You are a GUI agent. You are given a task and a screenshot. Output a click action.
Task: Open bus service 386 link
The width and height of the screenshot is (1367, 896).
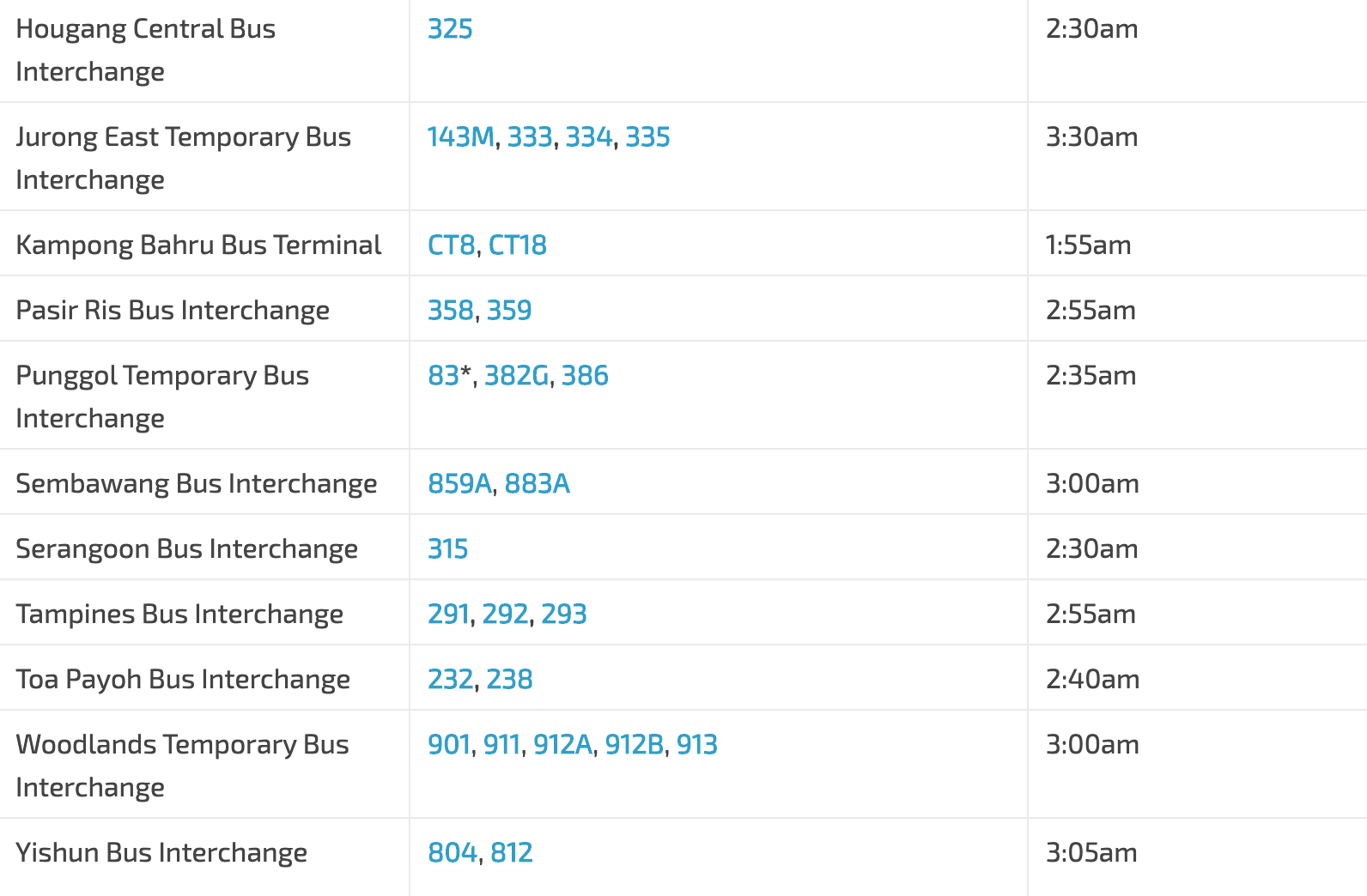585,376
